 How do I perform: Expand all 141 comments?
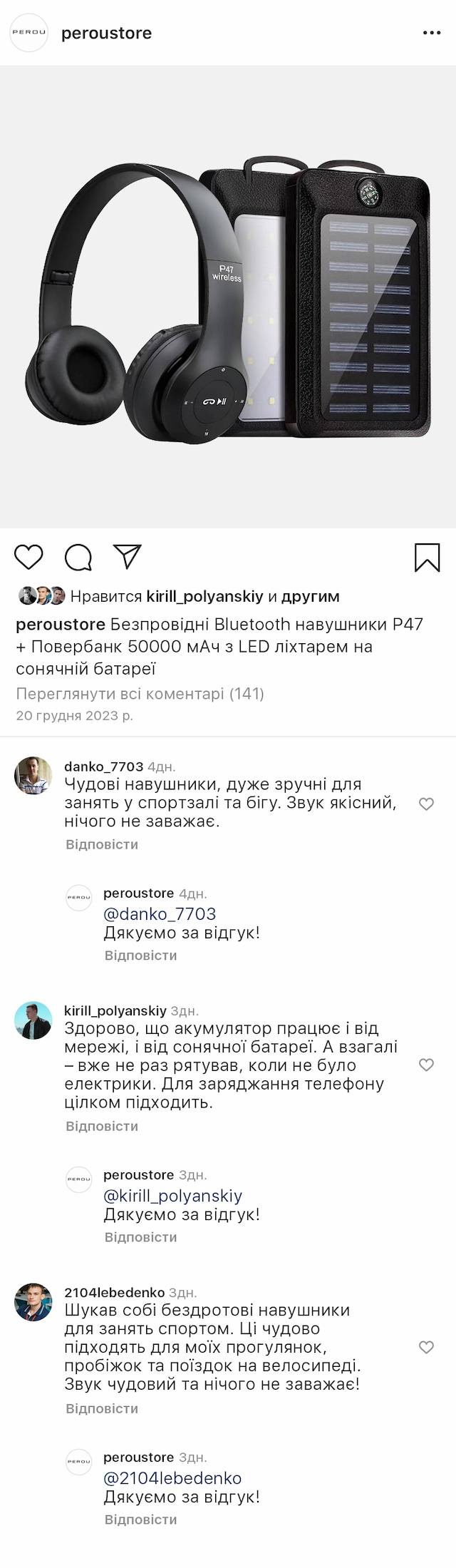point(140,693)
